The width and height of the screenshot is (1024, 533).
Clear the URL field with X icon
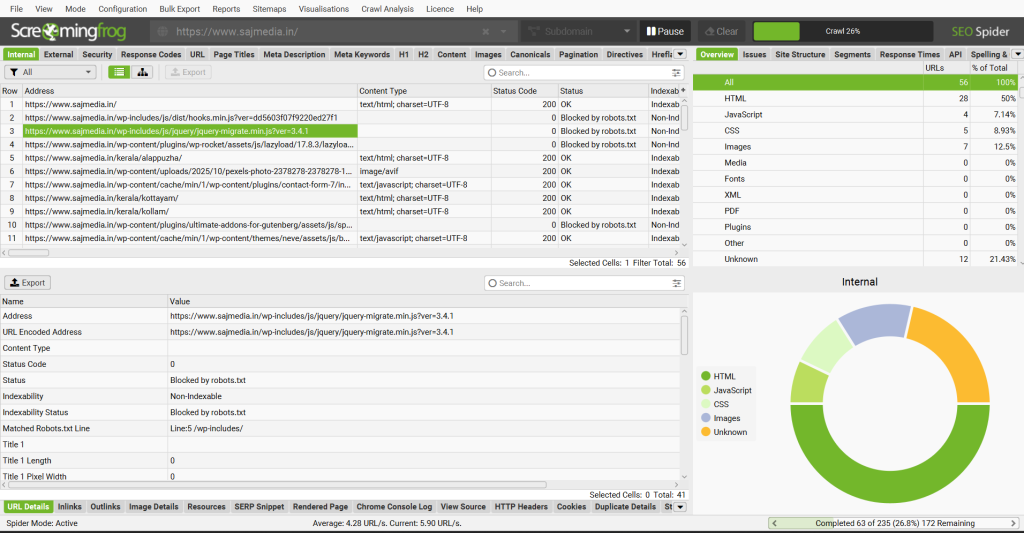click(x=486, y=31)
